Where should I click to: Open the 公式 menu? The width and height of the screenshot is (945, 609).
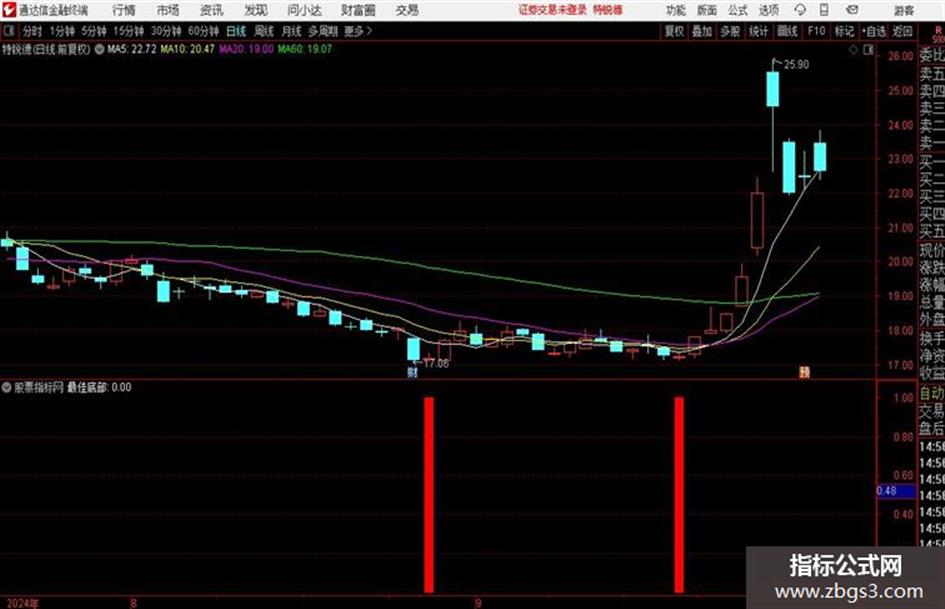(738, 10)
